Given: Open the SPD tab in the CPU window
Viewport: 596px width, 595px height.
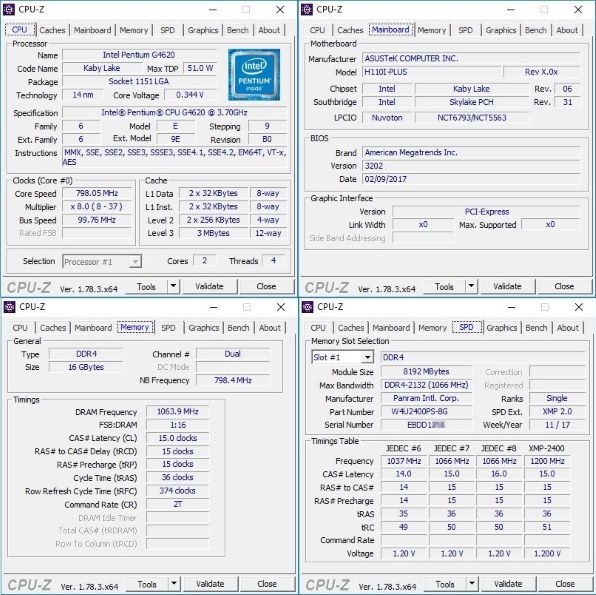Looking at the screenshot, I should (x=168, y=30).
